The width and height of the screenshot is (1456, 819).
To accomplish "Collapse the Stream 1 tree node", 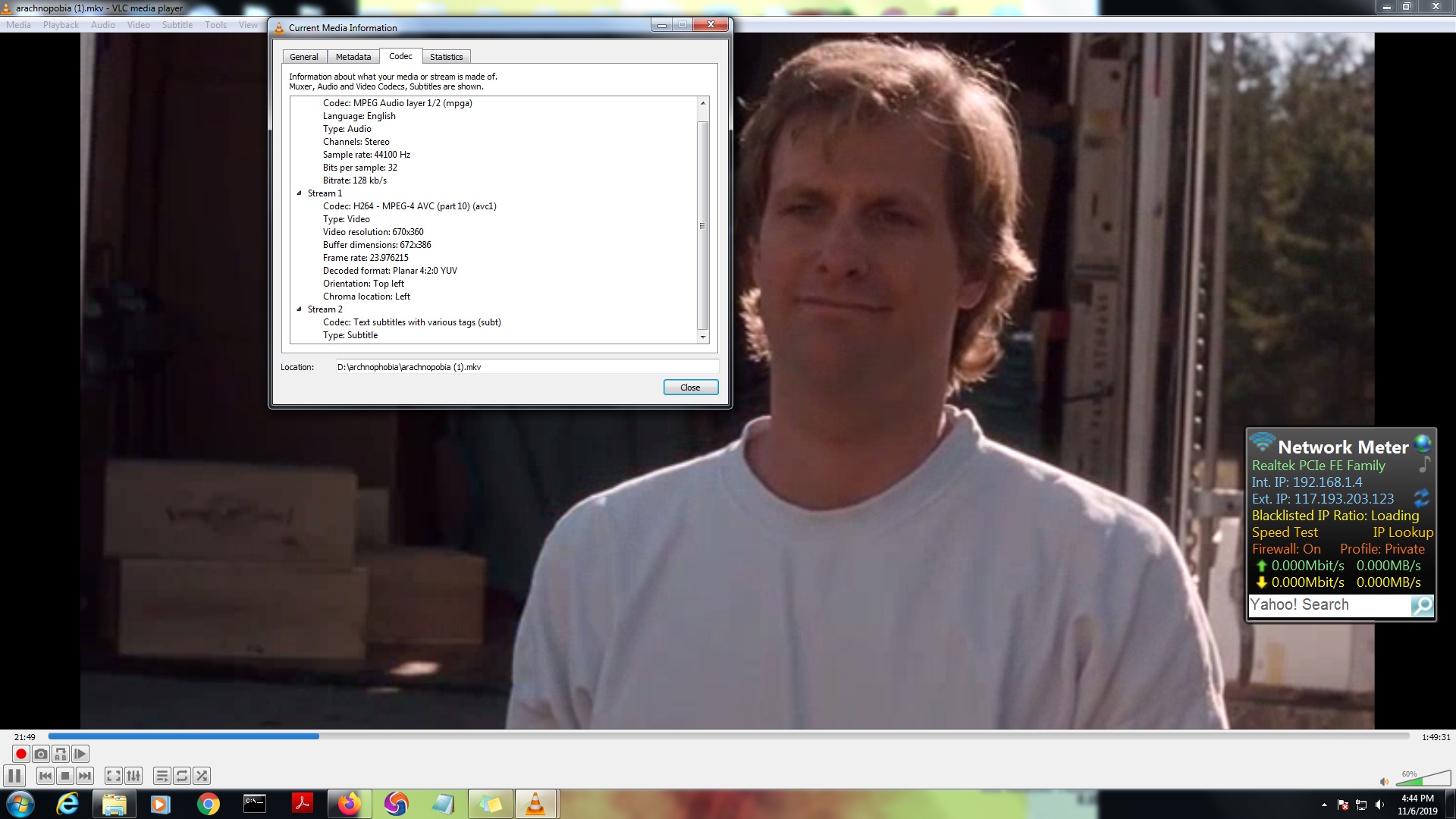I will point(299,193).
